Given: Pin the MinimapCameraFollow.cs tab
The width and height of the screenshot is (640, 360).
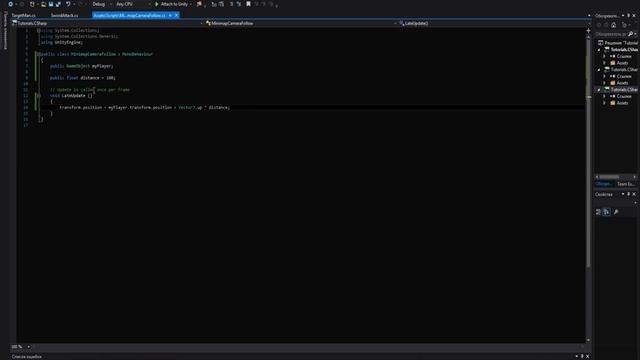Looking at the screenshot, I should point(170,16).
